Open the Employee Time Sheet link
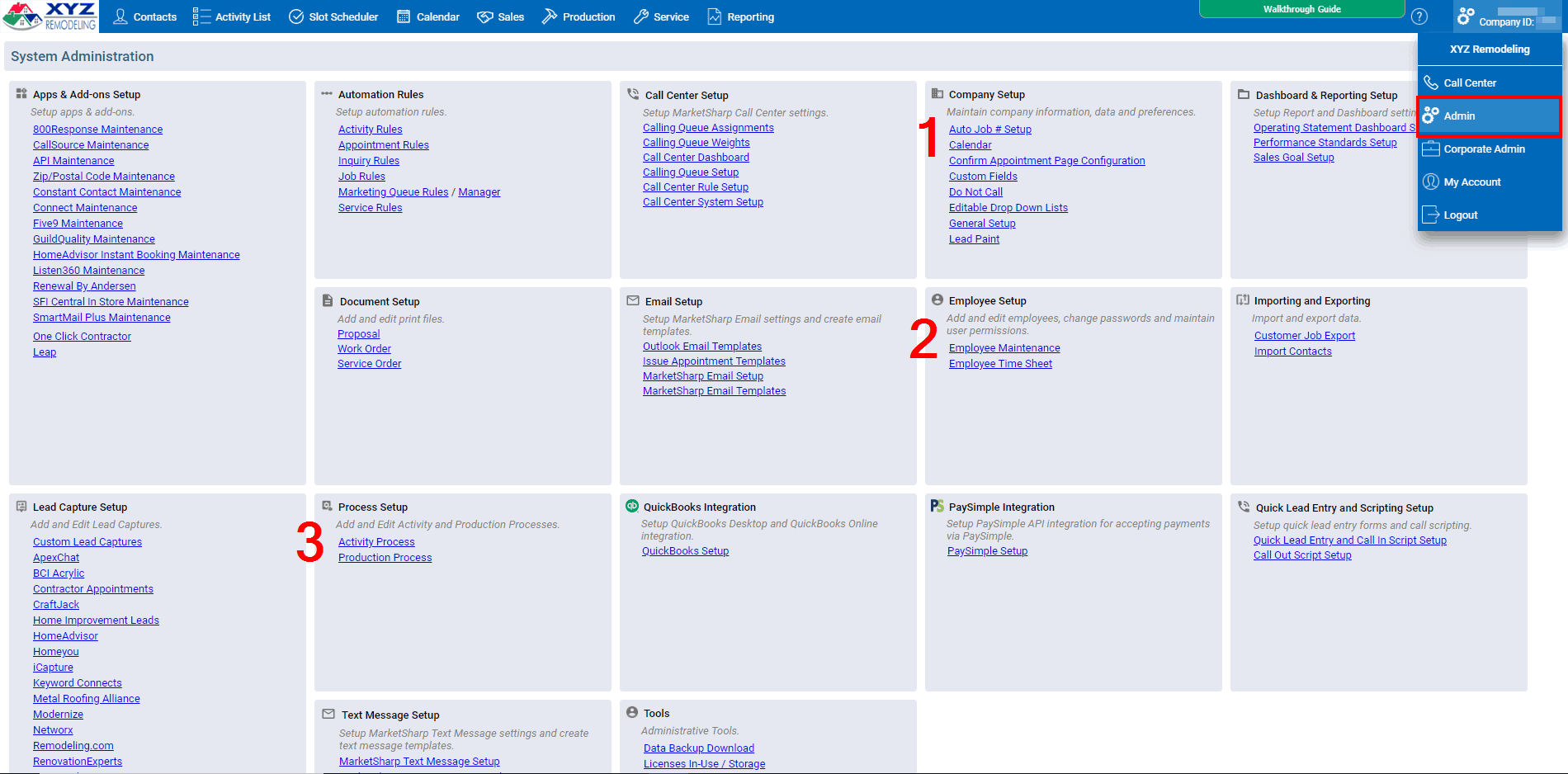The height and width of the screenshot is (774, 1568). click(1000, 364)
